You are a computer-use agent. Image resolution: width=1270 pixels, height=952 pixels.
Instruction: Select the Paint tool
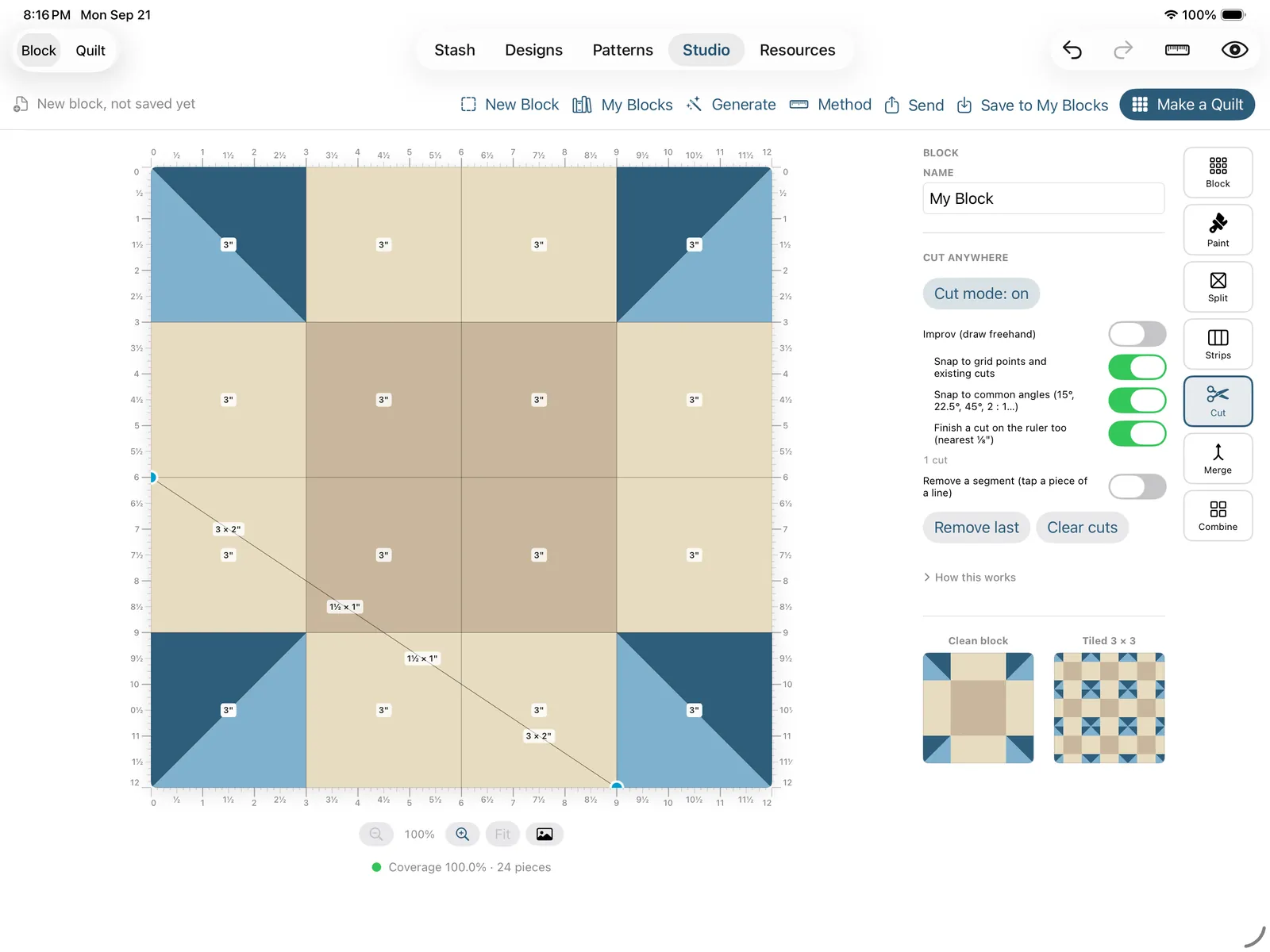coord(1218,230)
